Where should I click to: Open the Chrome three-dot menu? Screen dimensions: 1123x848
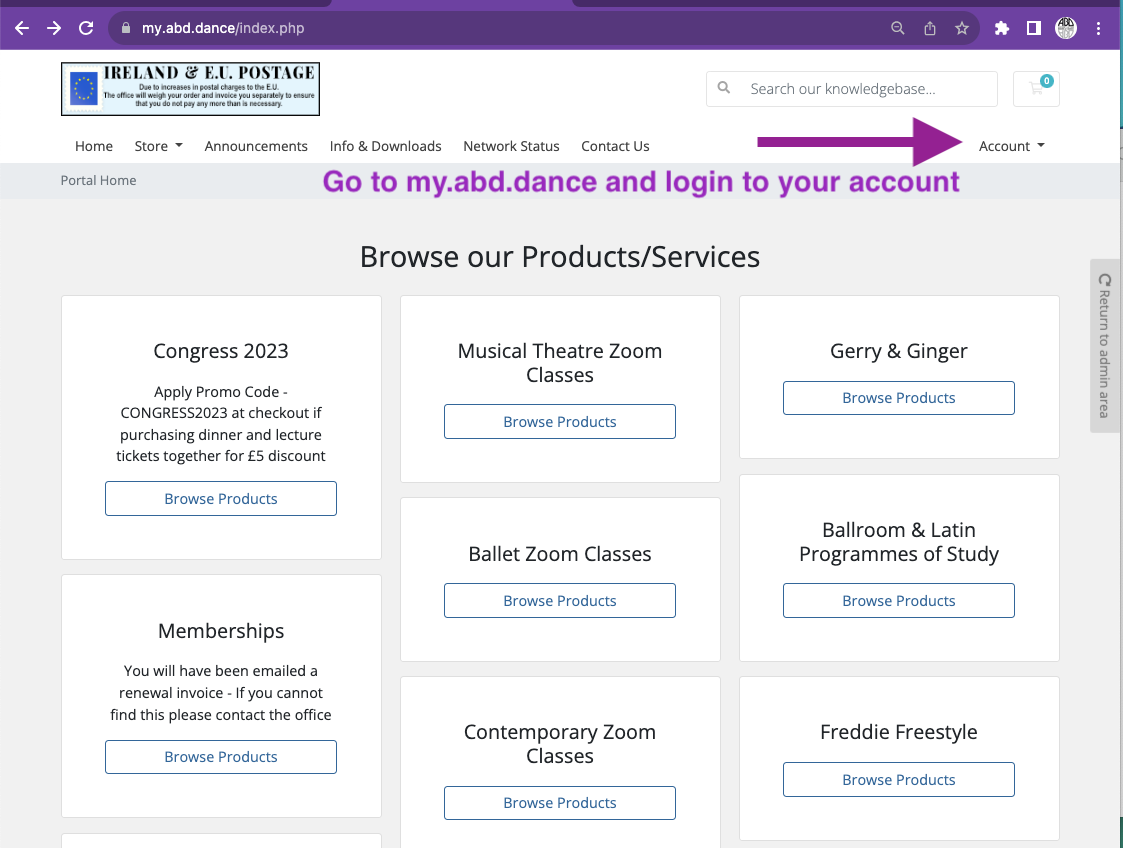click(x=1099, y=28)
